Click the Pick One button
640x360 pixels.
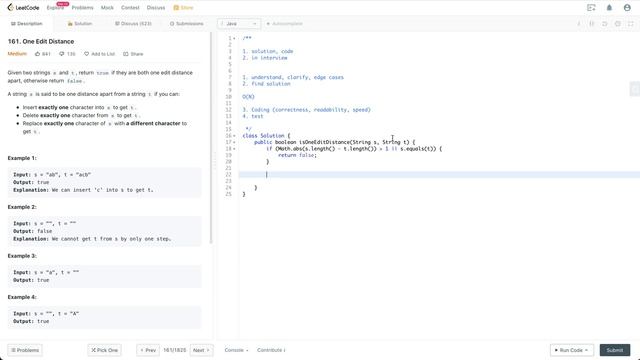click(x=104, y=350)
